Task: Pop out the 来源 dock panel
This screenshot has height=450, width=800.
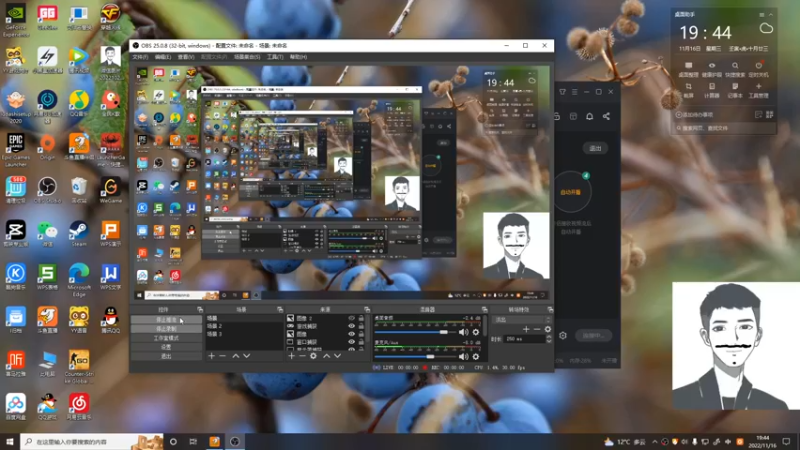Action: pyautogui.click(x=367, y=310)
